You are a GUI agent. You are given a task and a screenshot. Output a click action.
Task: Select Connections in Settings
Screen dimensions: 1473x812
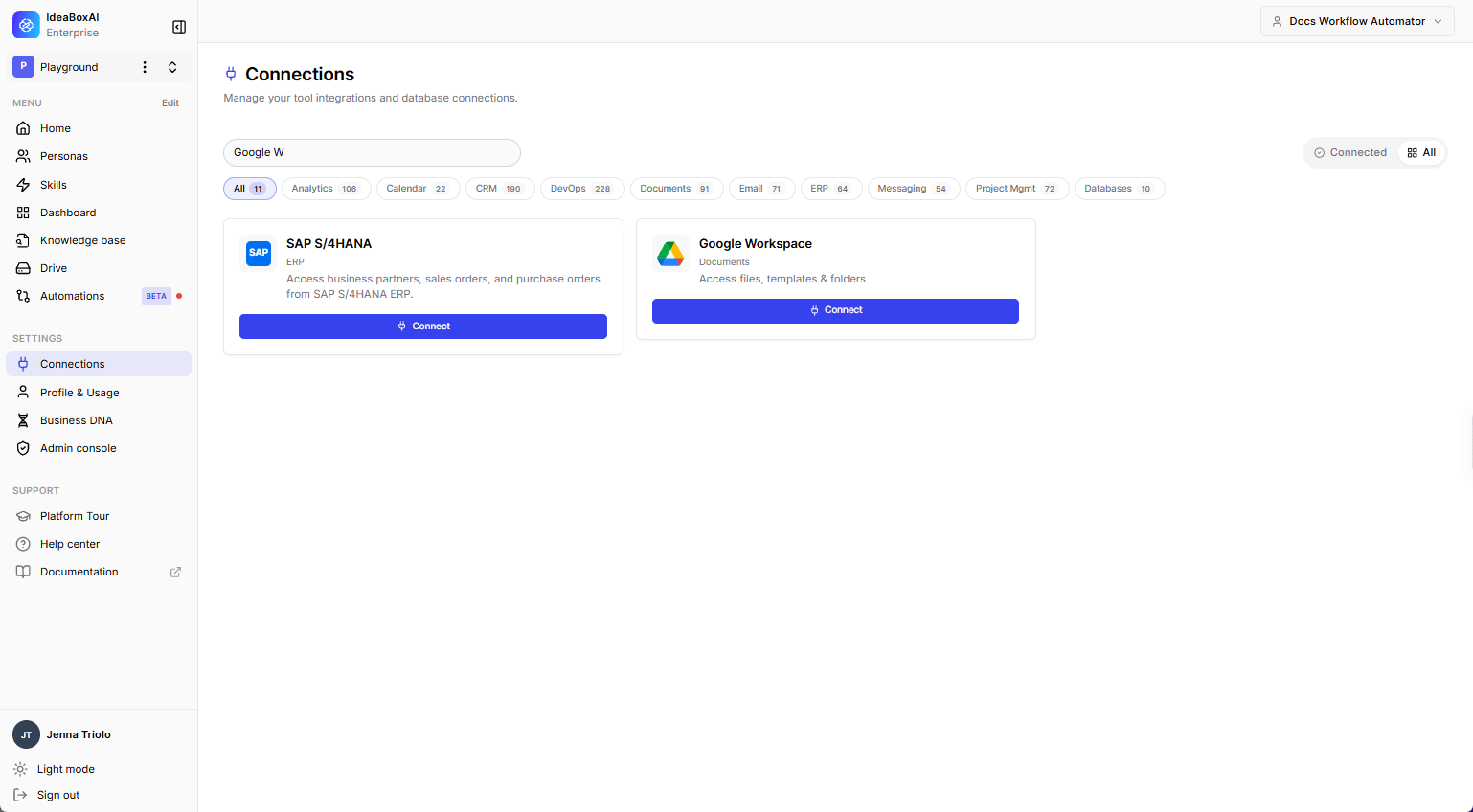point(99,364)
